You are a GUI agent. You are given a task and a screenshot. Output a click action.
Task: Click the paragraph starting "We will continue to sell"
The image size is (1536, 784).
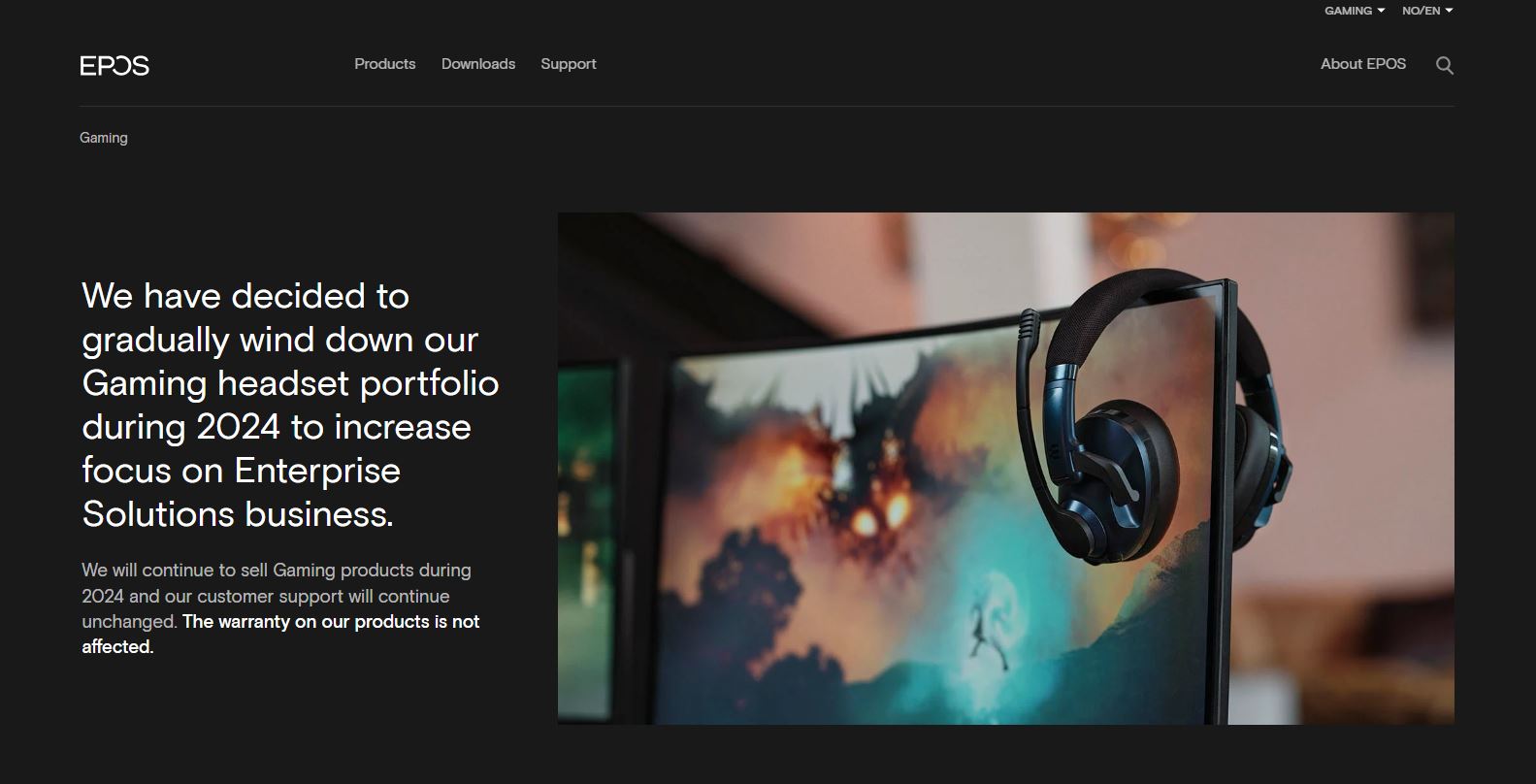click(x=280, y=608)
